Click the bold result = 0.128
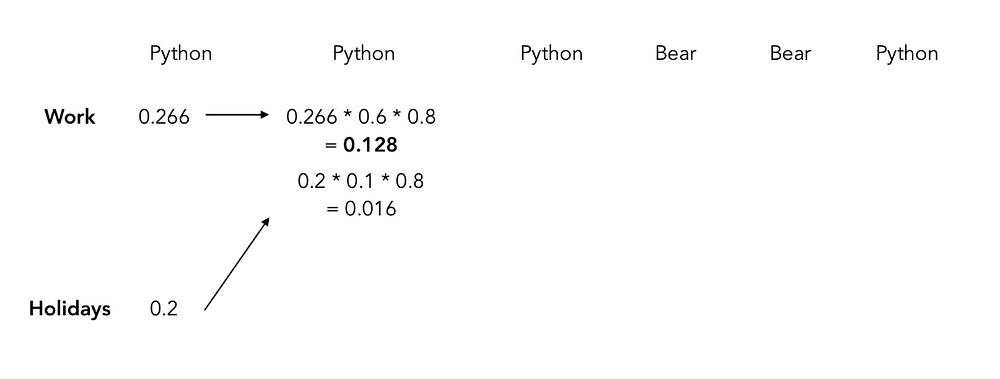The height and width of the screenshot is (379, 1000). click(x=361, y=145)
